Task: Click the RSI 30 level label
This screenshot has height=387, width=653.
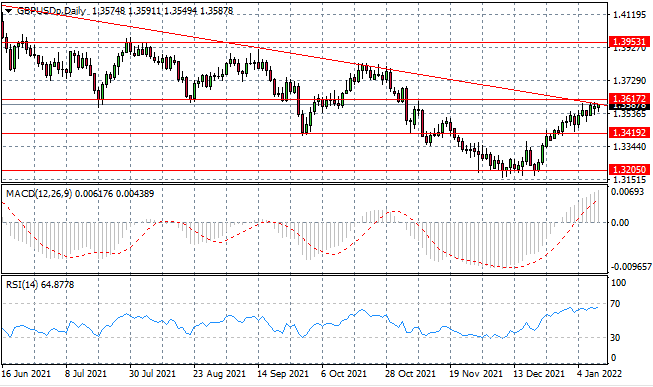Action: (x=616, y=337)
